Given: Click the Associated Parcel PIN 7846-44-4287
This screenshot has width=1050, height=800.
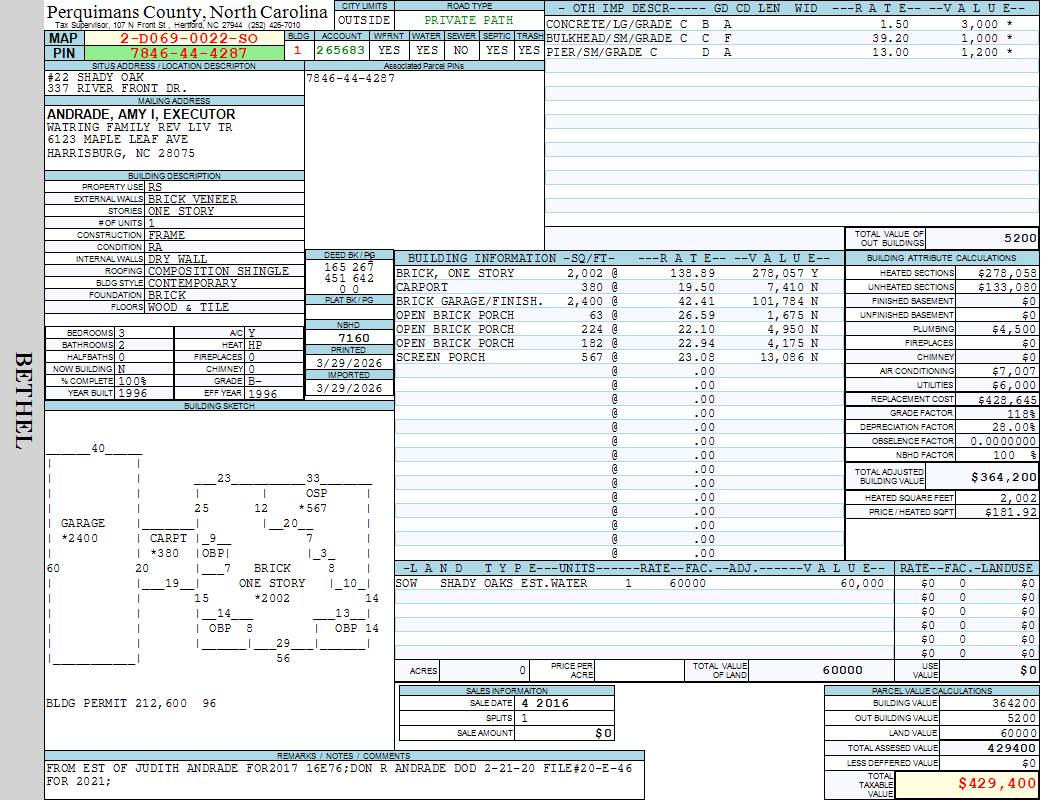Looking at the screenshot, I should [350, 78].
